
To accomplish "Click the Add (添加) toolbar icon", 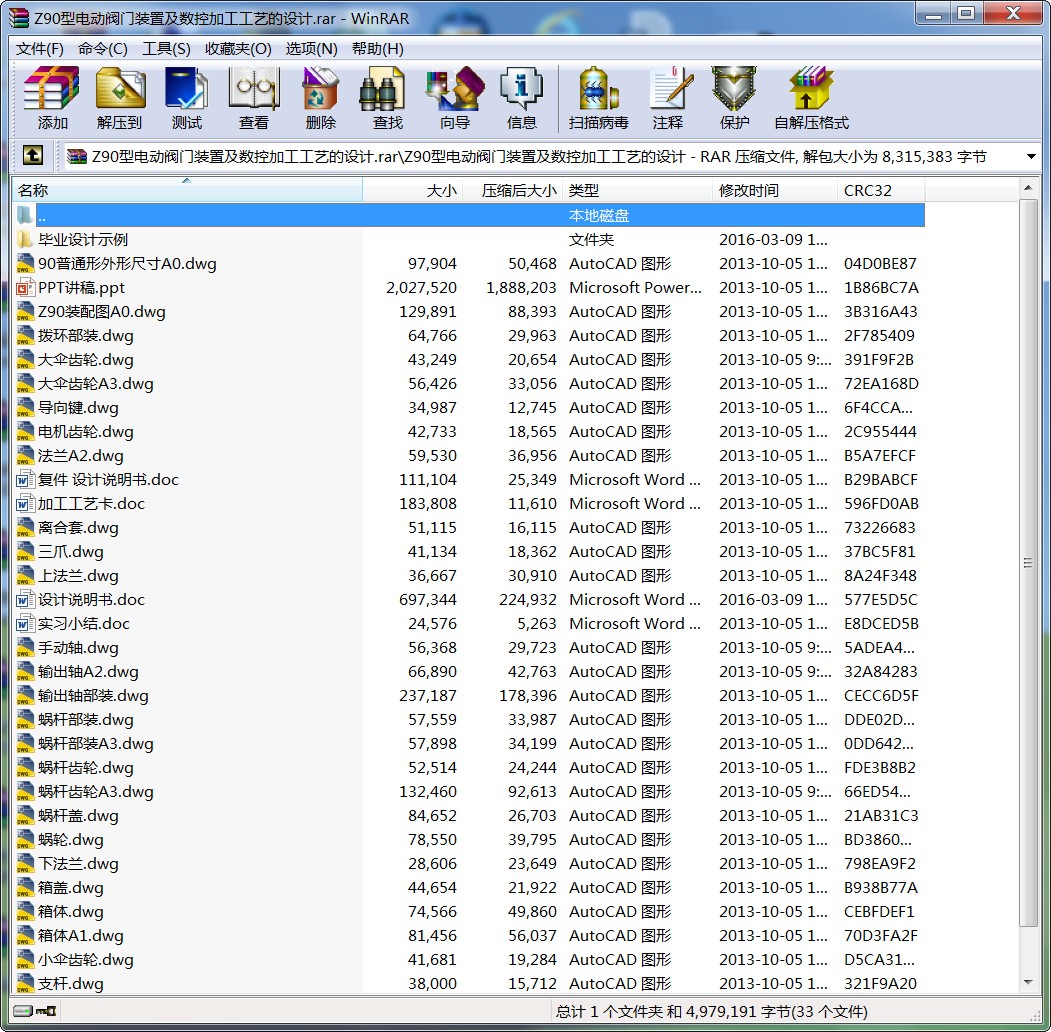I will pyautogui.click(x=52, y=89).
